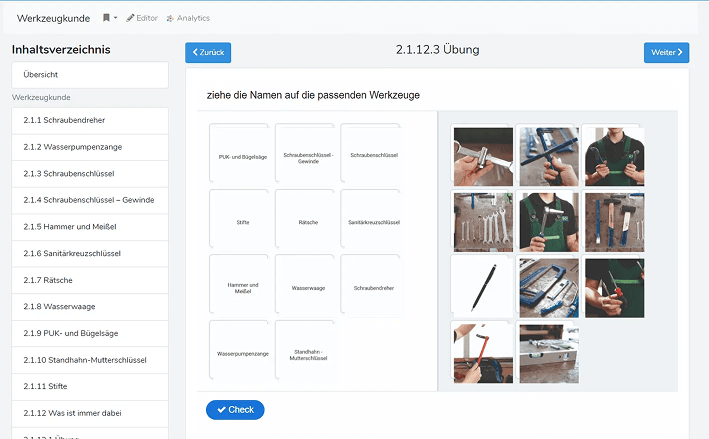Click the PUK- und Bügelsäge name card
Viewport: 709px width, 439px height.
point(238,157)
